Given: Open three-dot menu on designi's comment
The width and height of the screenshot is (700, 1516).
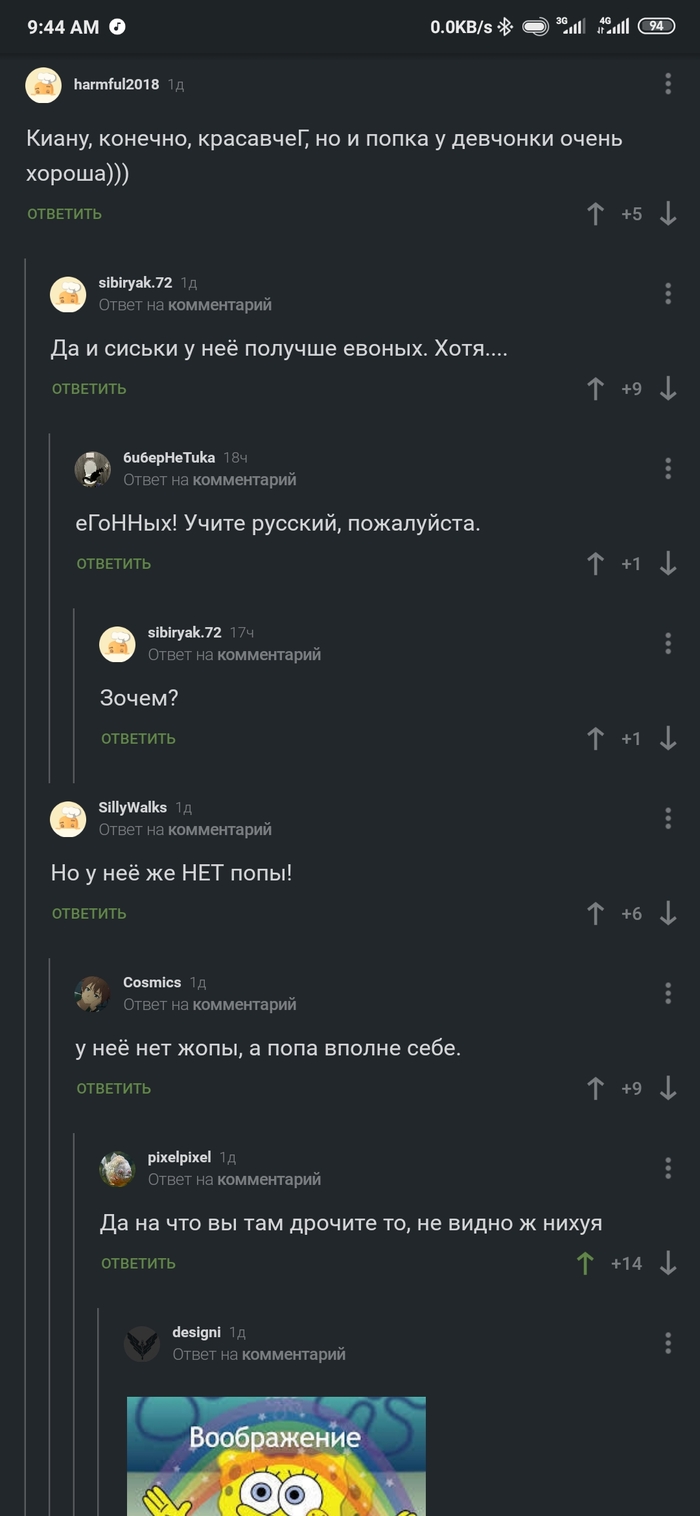Looking at the screenshot, I should 668,1343.
